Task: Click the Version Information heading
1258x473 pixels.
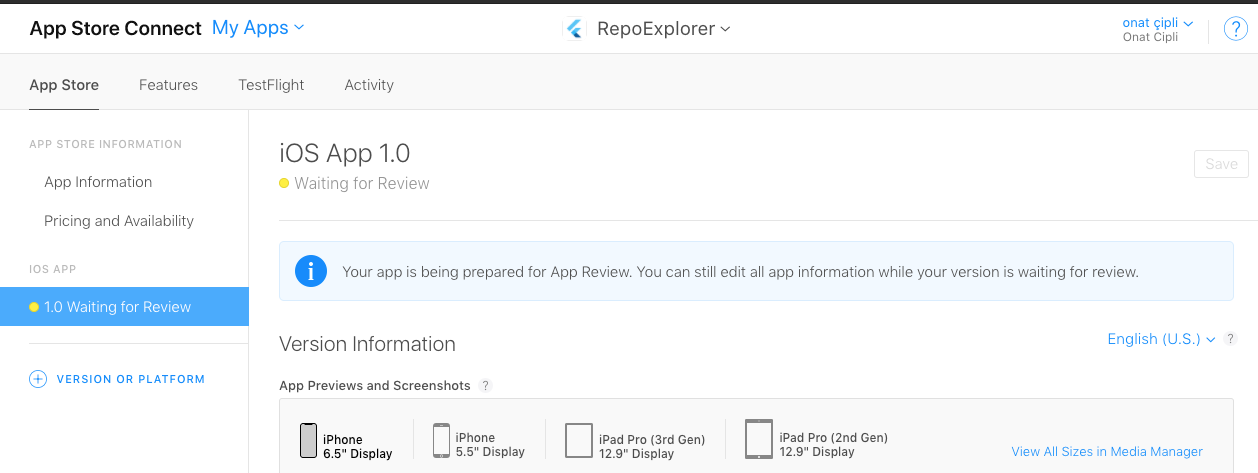Action: coord(367,344)
